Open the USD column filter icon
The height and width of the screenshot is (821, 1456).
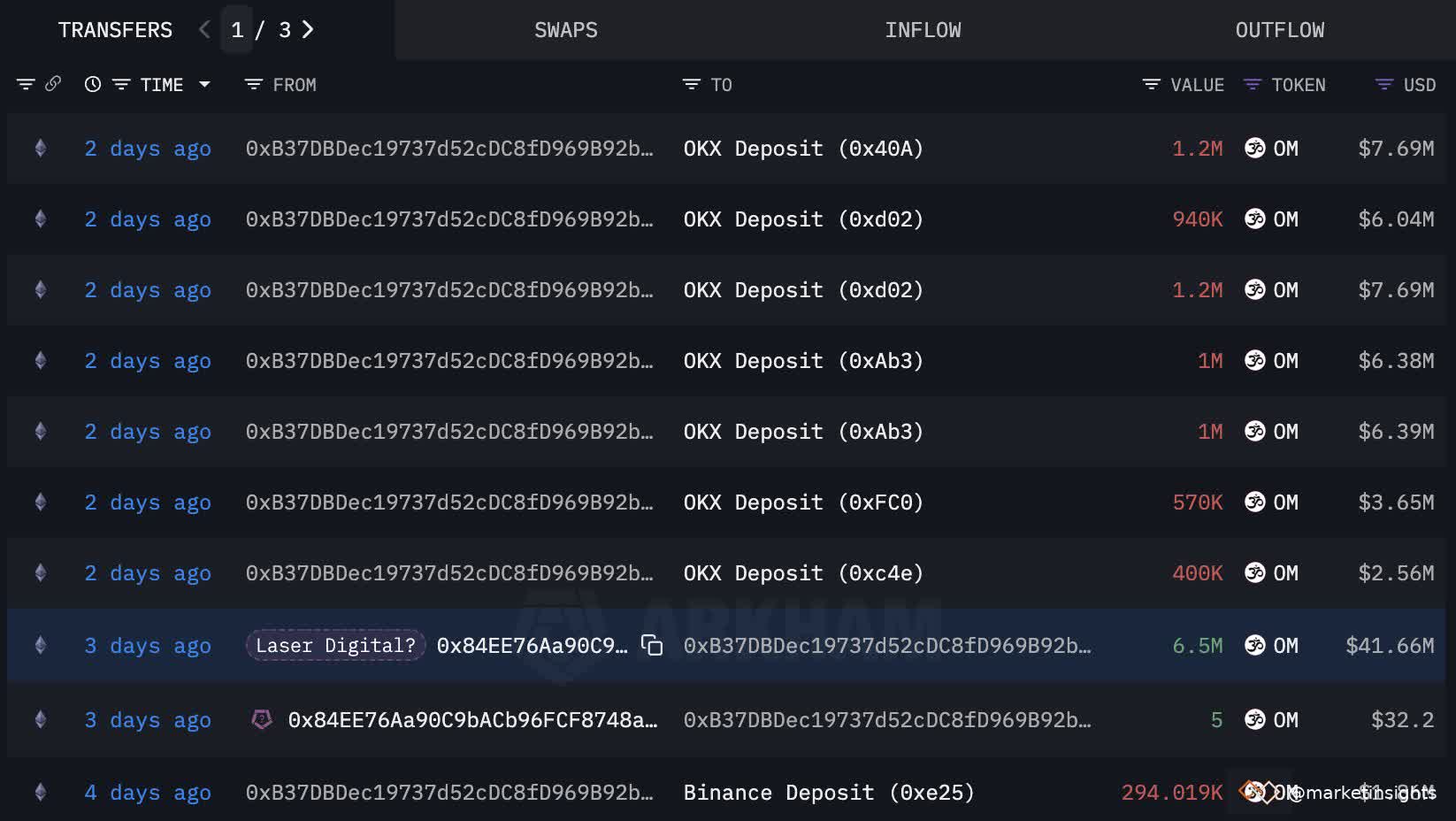click(x=1384, y=85)
